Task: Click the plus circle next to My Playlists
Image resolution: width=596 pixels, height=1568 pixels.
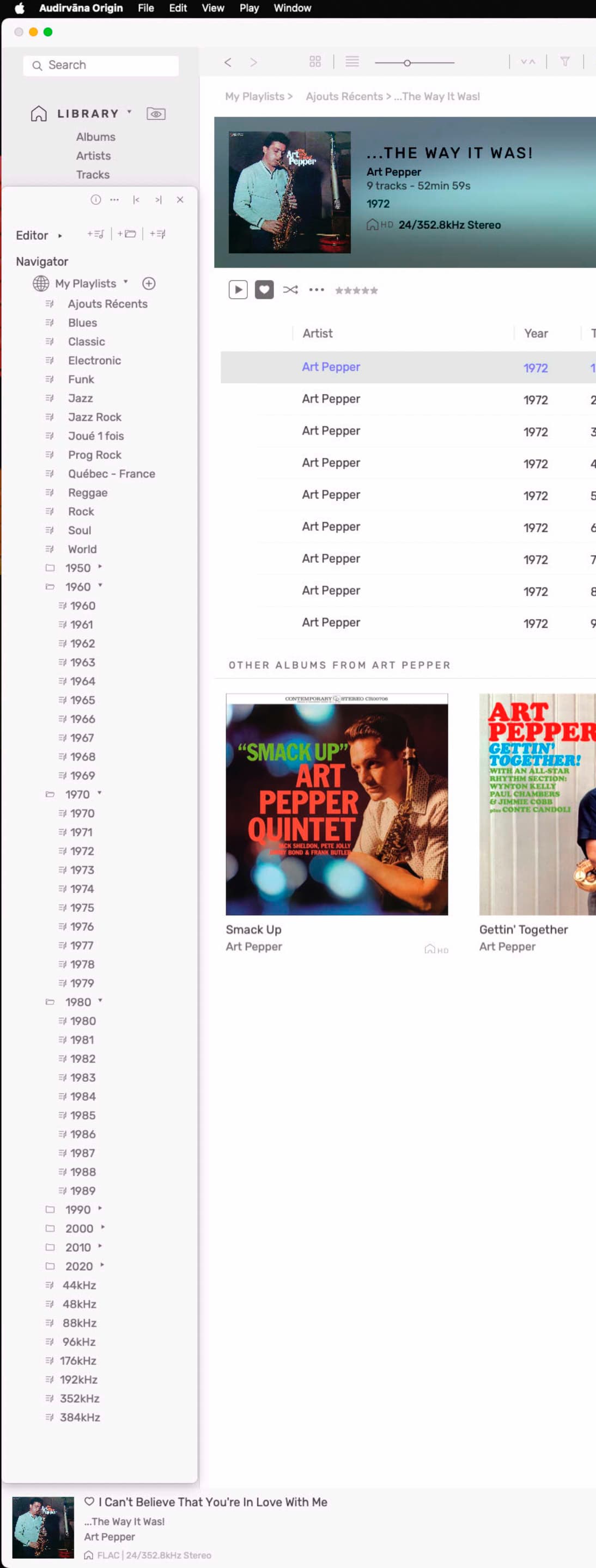Action: coord(149,284)
